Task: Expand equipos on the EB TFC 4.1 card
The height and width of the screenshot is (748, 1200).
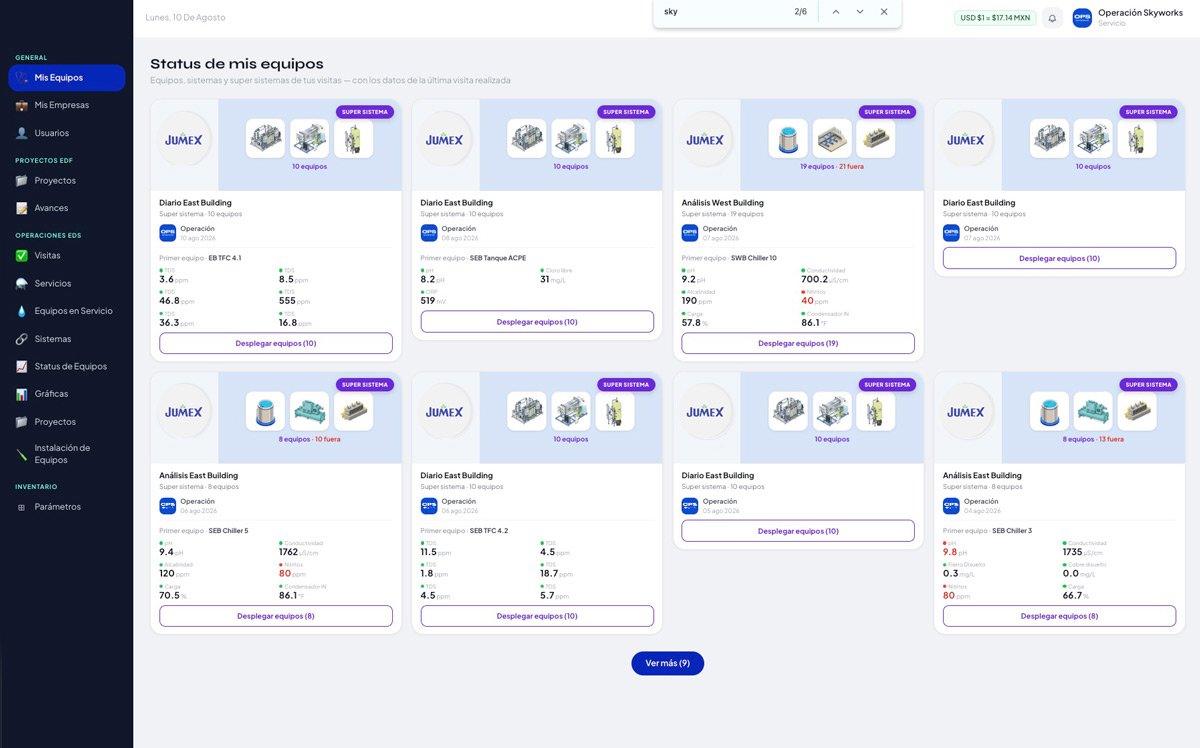Action: 276,343
